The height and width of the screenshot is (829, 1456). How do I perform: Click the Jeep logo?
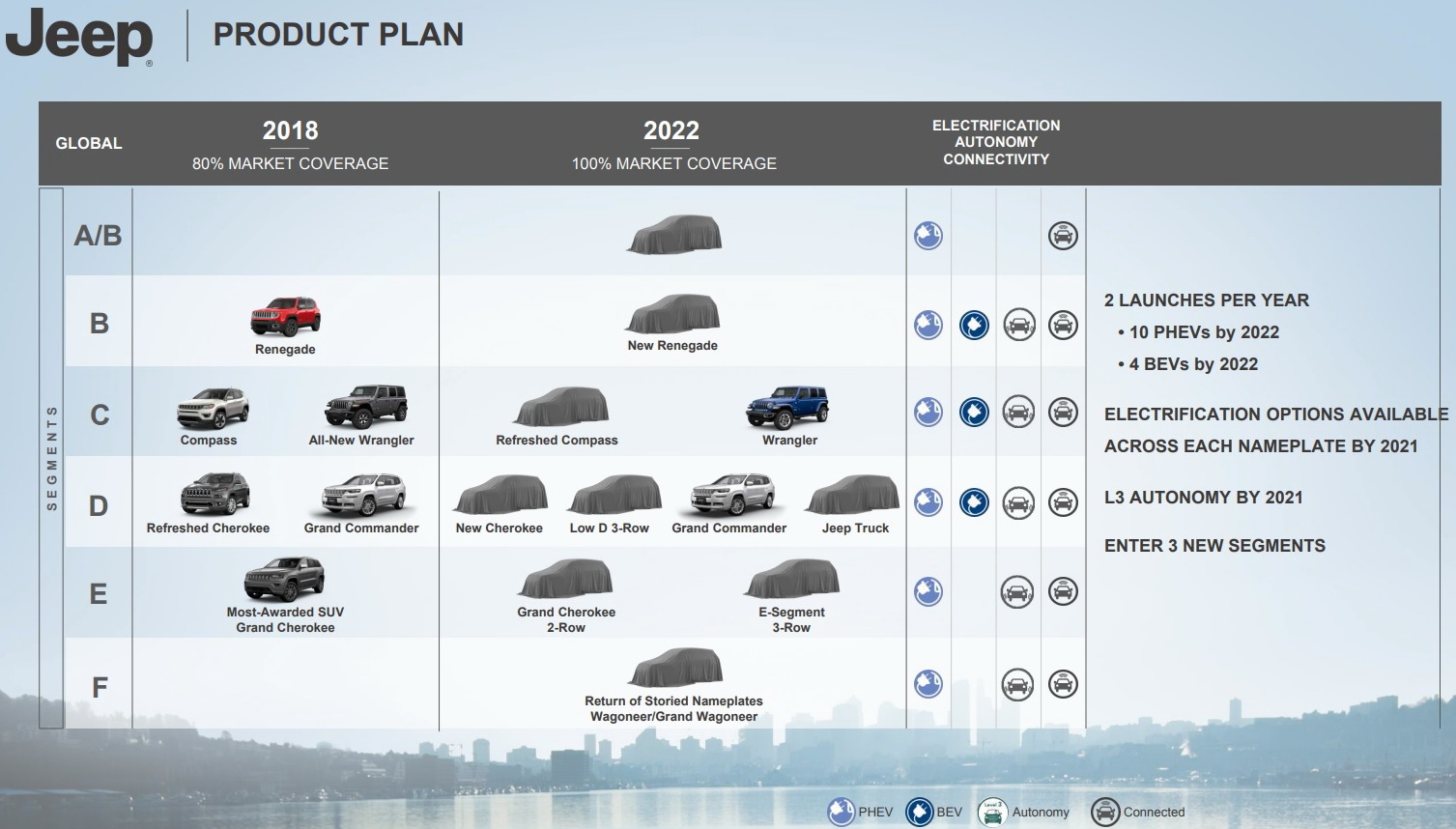[79, 37]
